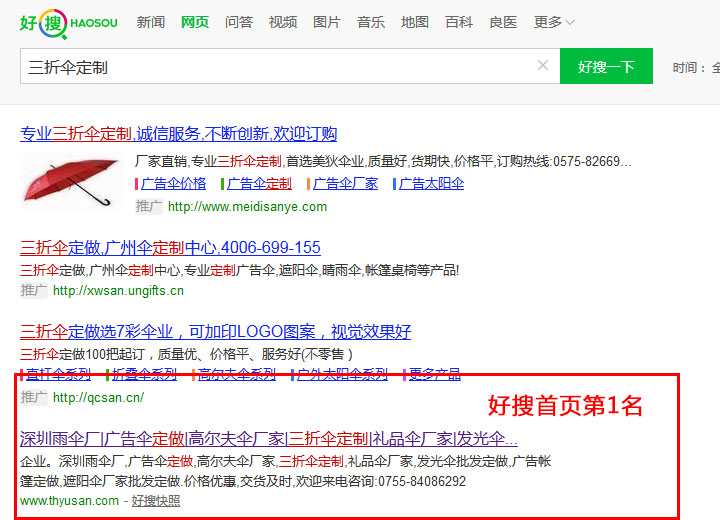
Task: Expand the 更多 dropdown menu
Action: (554, 22)
